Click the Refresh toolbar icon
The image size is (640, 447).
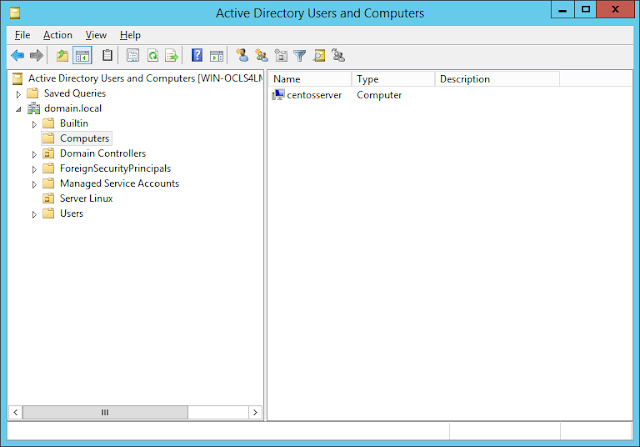pos(153,55)
